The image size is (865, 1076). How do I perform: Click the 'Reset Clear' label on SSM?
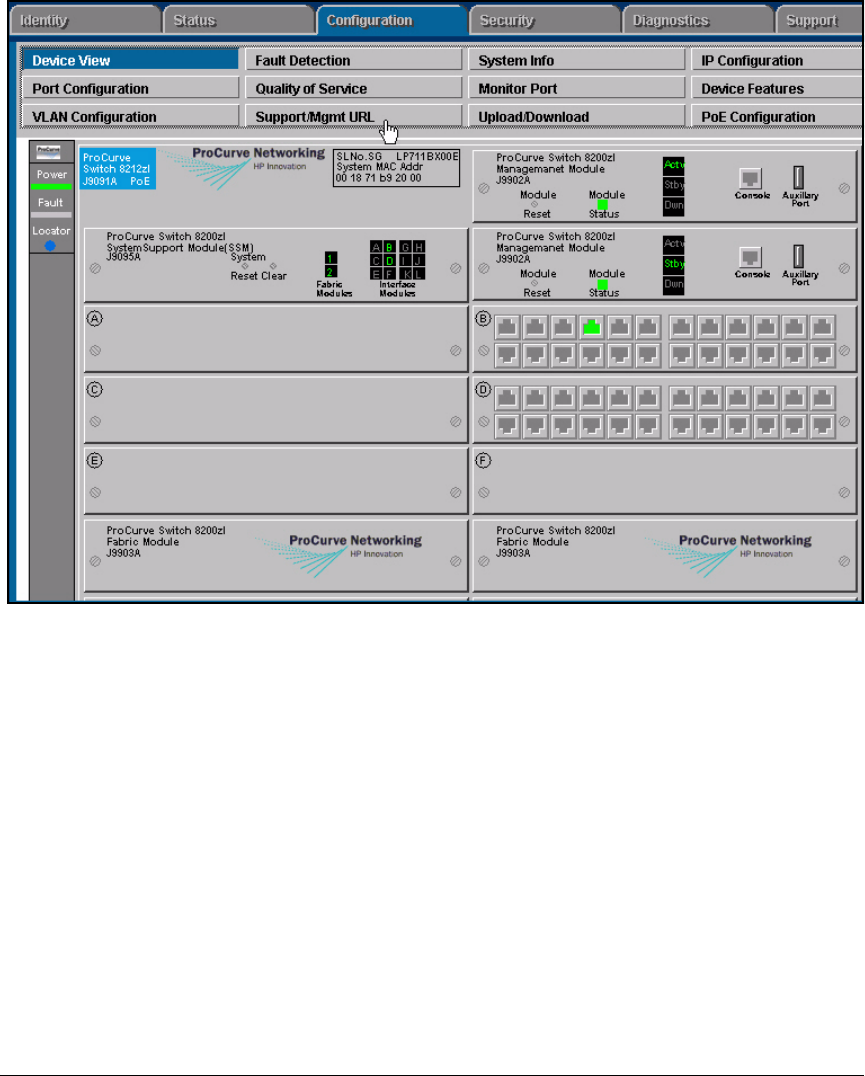258,276
